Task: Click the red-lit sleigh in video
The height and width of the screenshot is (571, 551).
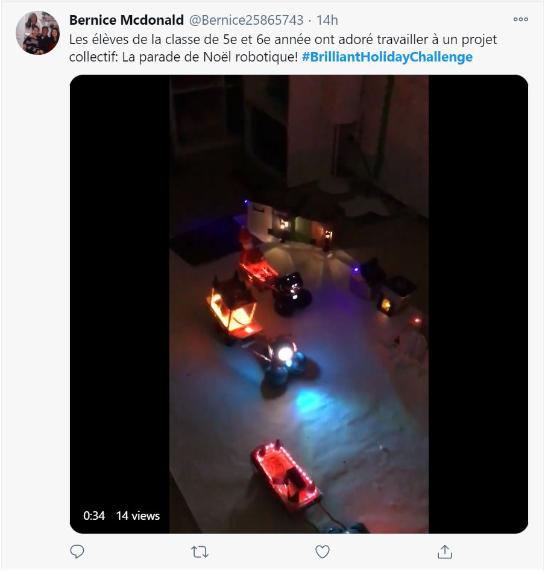Action: pos(286,475)
